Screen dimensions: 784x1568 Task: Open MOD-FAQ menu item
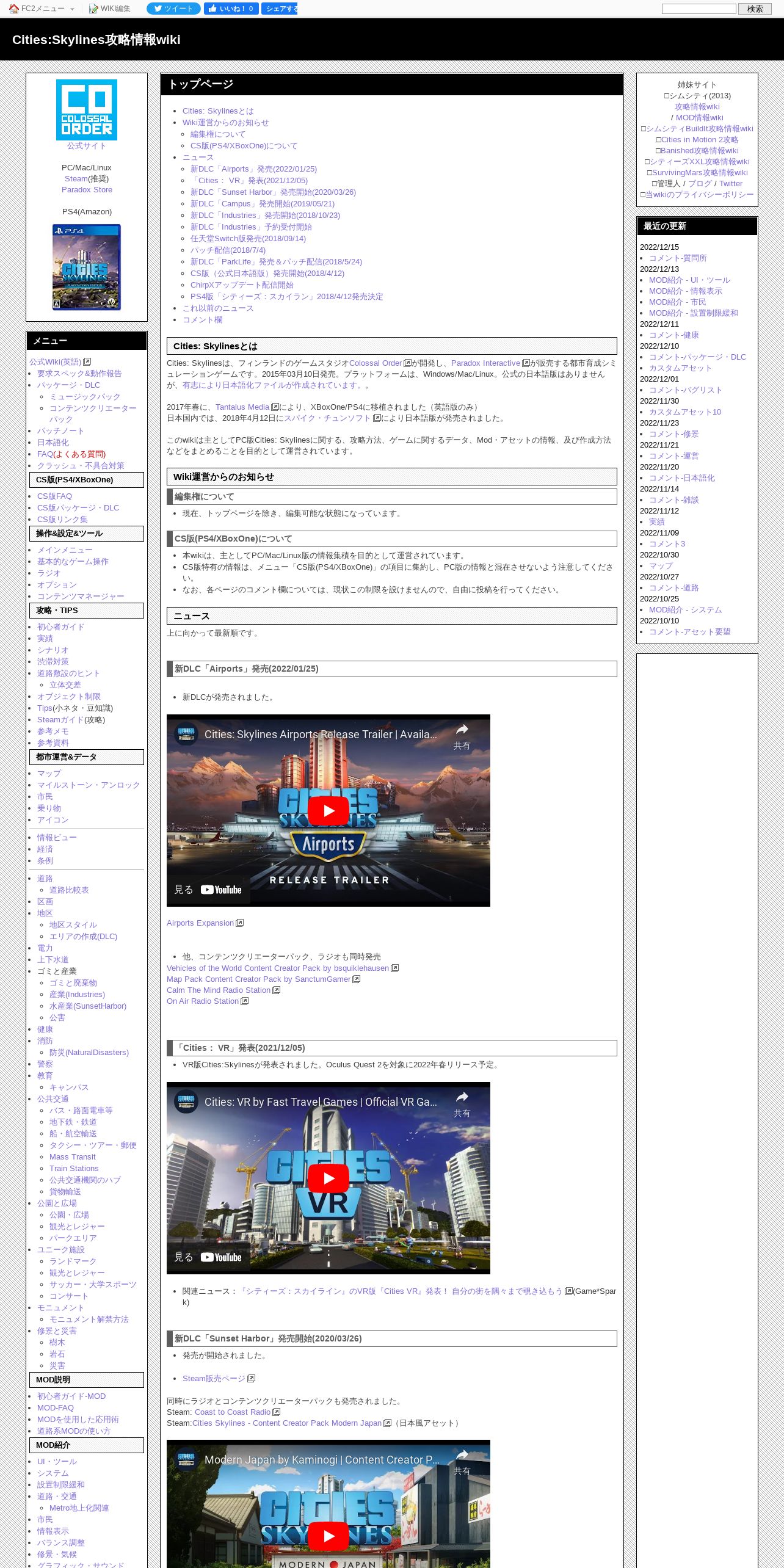coord(56,1408)
